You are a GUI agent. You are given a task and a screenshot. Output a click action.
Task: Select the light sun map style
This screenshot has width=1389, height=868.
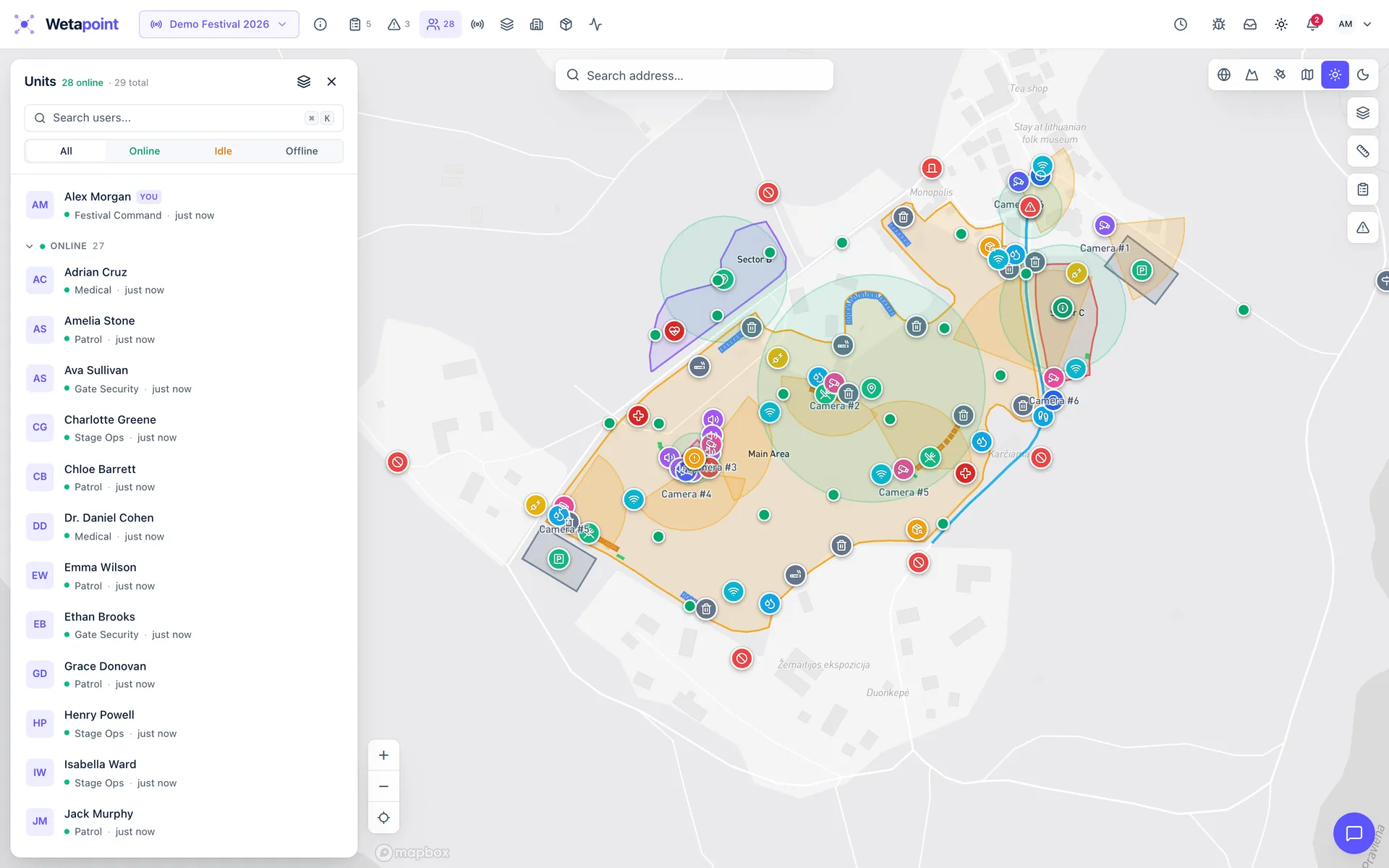[x=1335, y=75]
